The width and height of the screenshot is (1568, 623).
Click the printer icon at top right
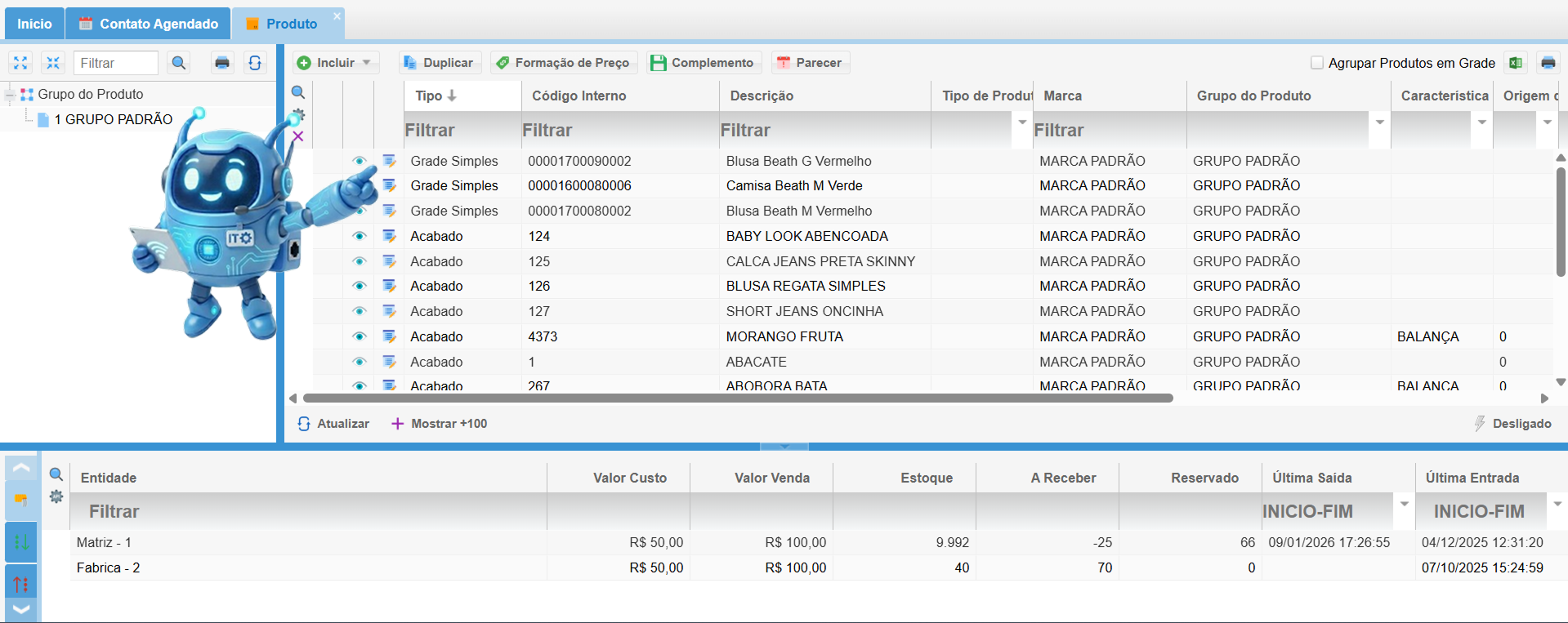click(1548, 63)
